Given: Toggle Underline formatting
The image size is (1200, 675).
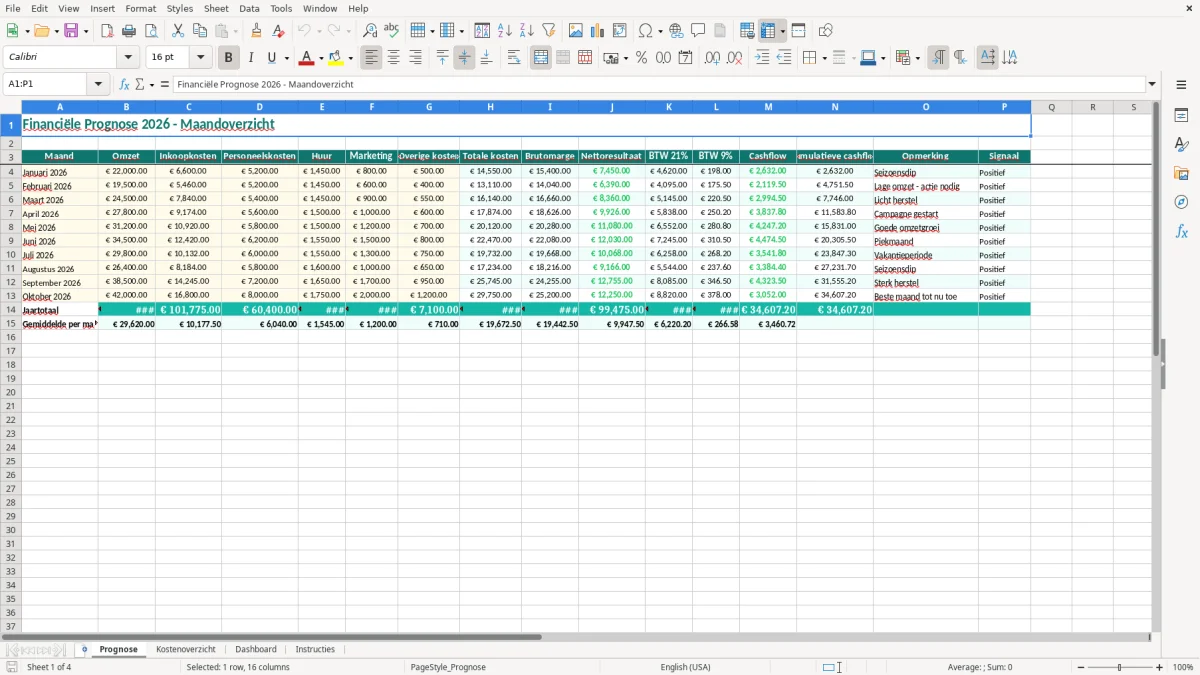Looking at the screenshot, I should (271, 58).
